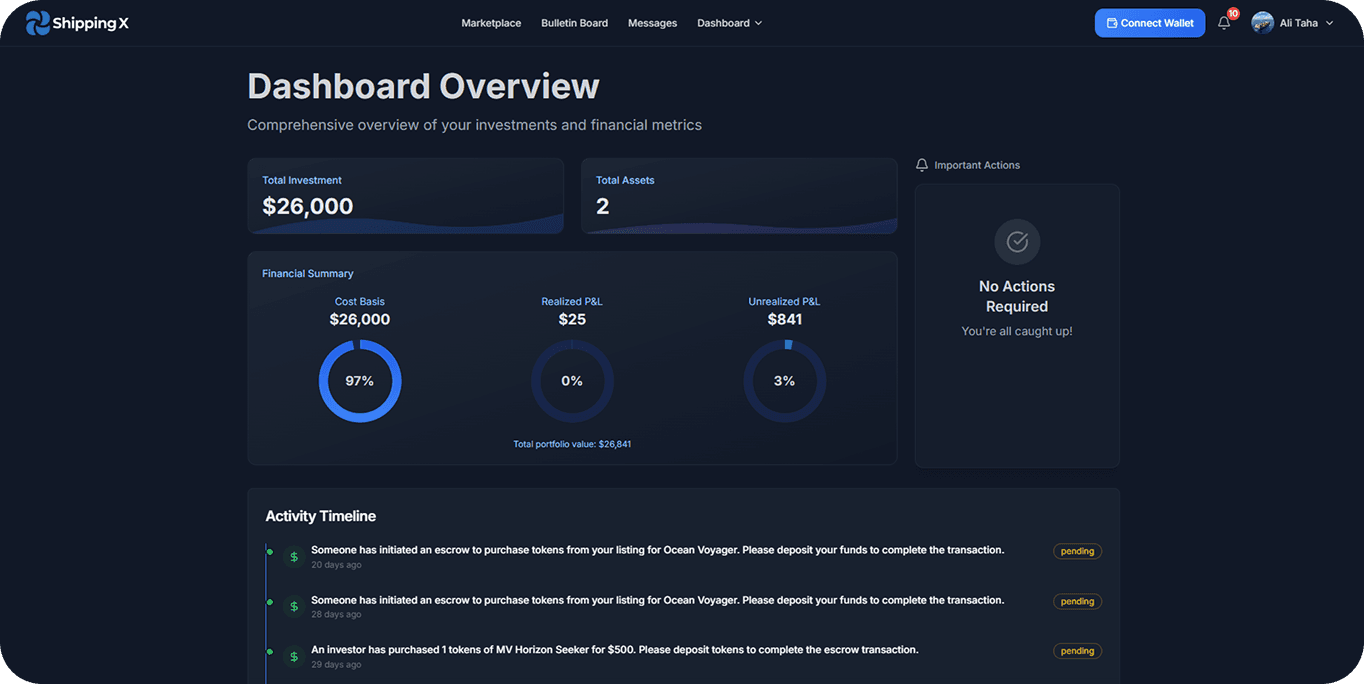Image resolution: width=1364 pixels, height=684 pixels.
Task: Click the 28 days ago timestamp
Action: coord(336,615)
